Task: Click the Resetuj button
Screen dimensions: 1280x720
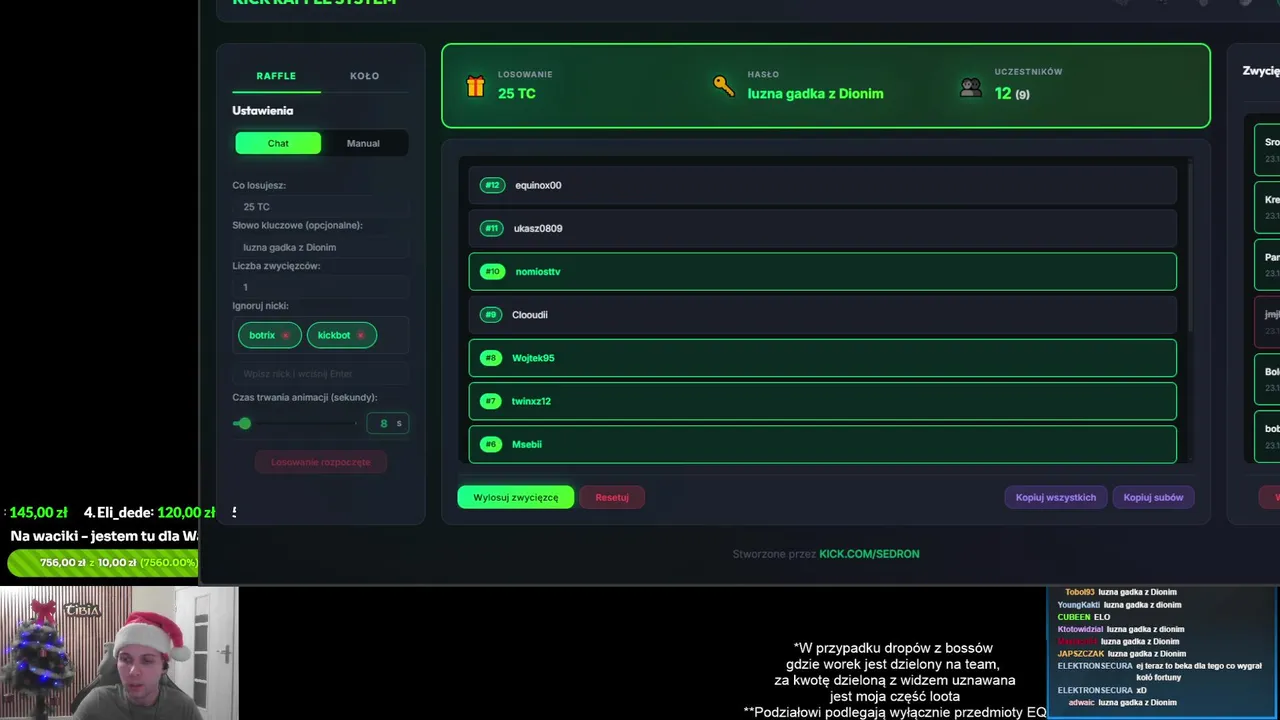Action: (612, 497)
